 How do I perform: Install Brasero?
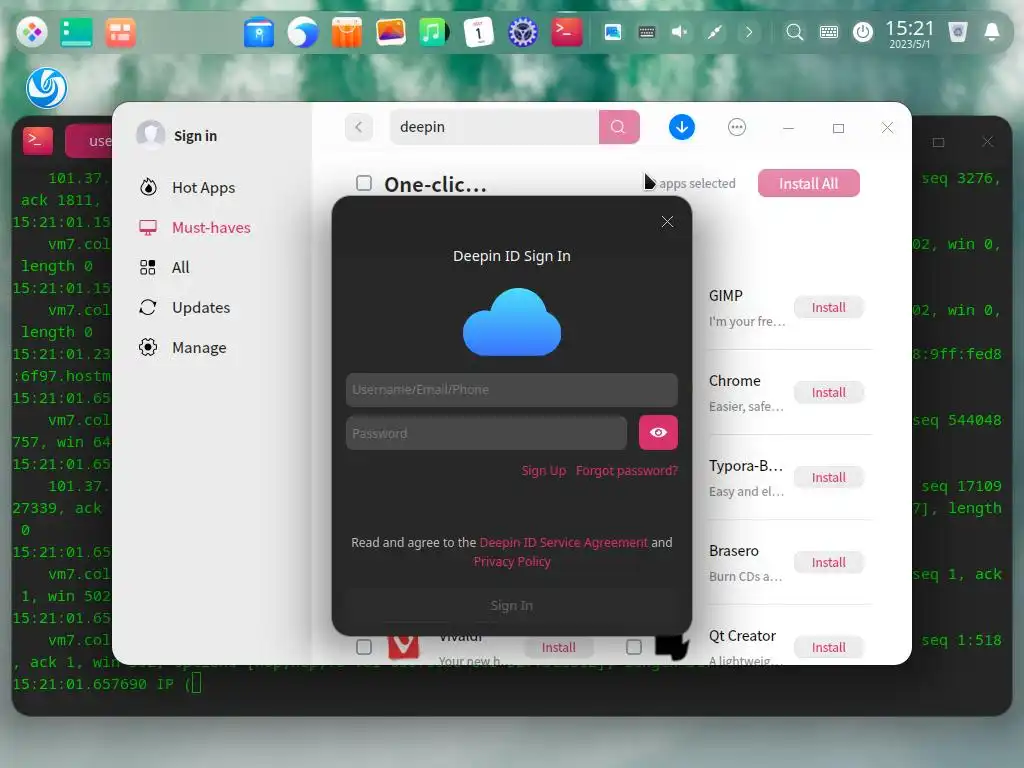[828, 562]
